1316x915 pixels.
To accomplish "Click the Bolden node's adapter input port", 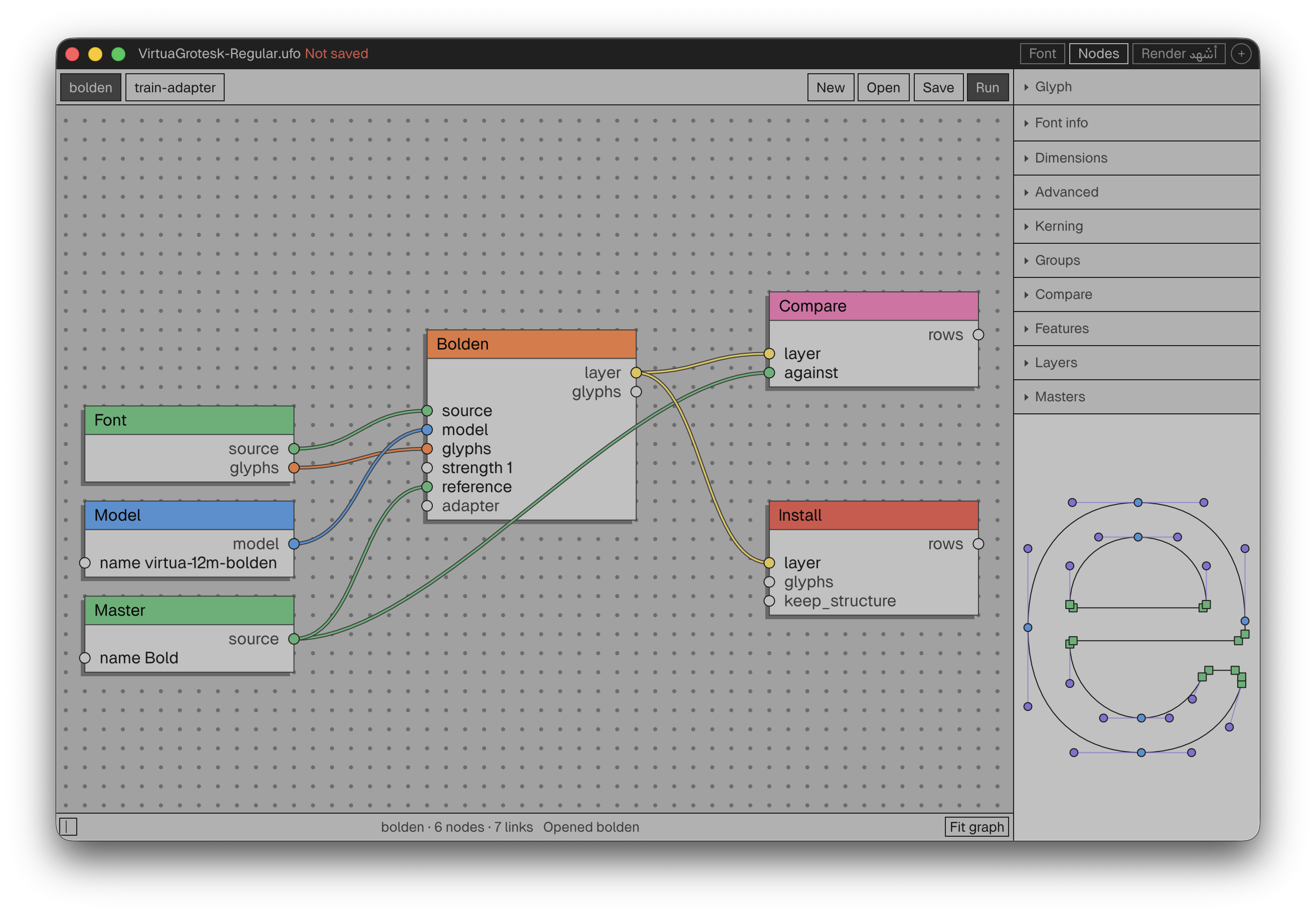I will pyautogui.click(x=427, y=506).
